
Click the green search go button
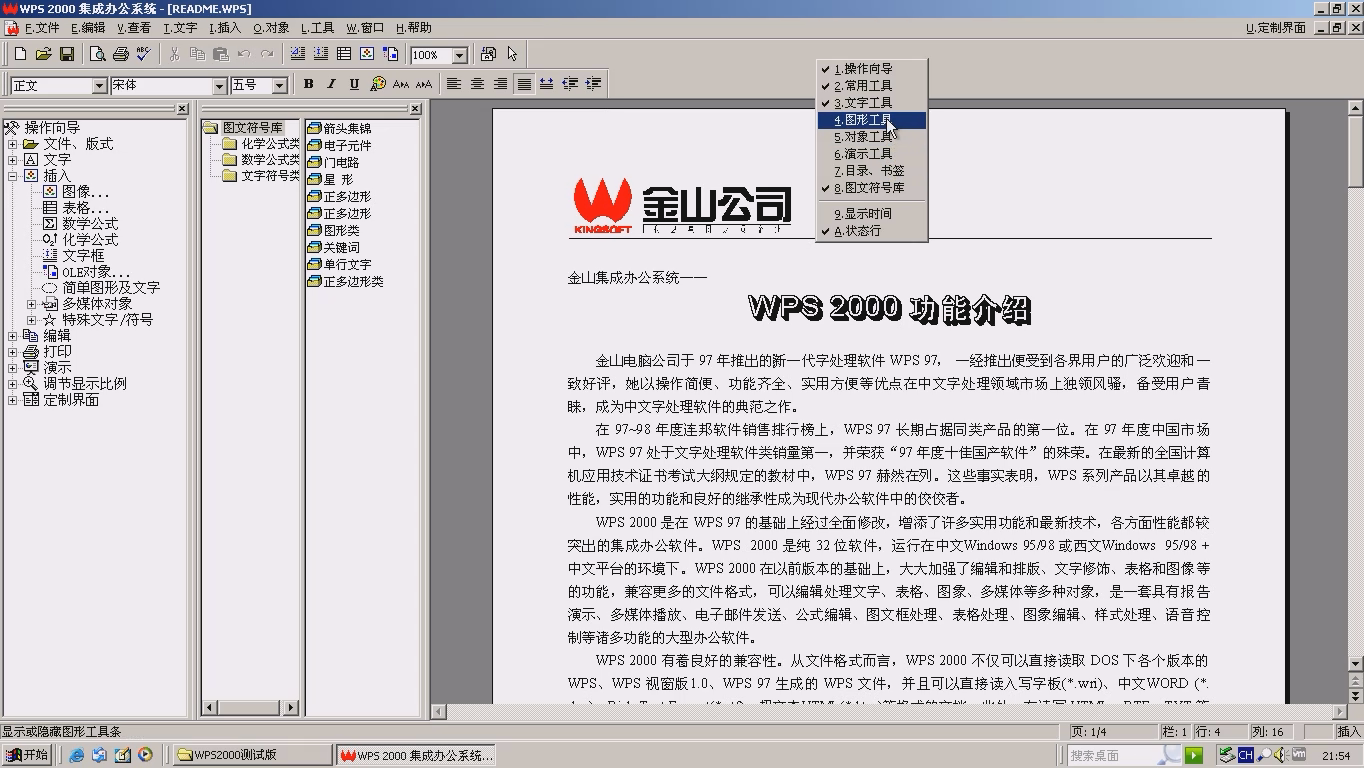(1194, 755)
